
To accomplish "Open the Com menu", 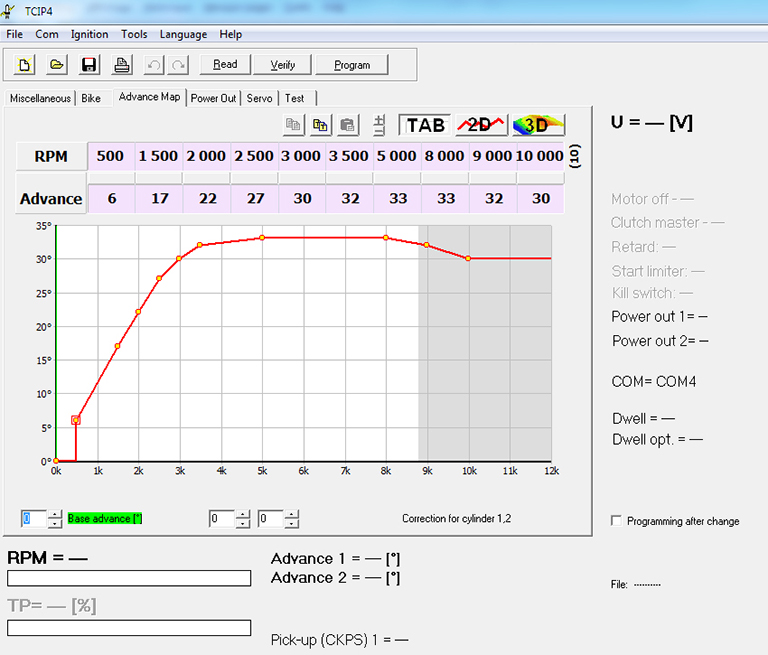I will 47,34.
